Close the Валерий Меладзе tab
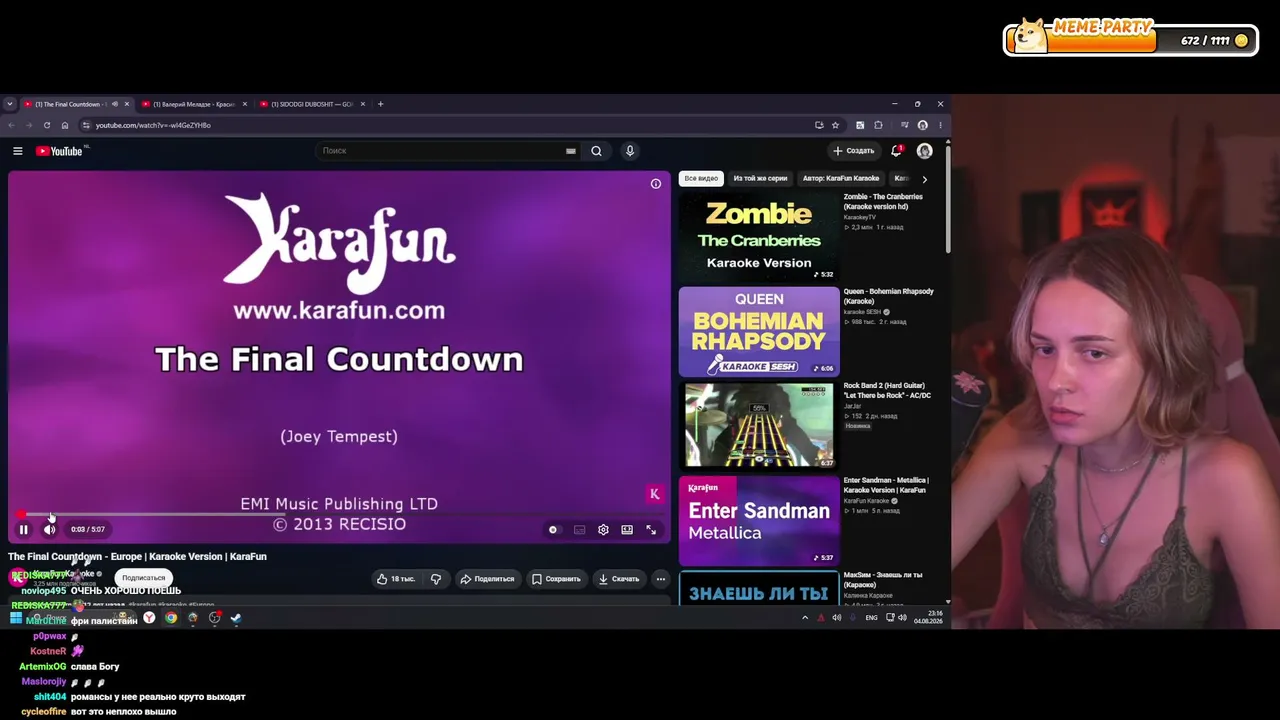This screenshot has height=720, width=1280. point(244,104)
